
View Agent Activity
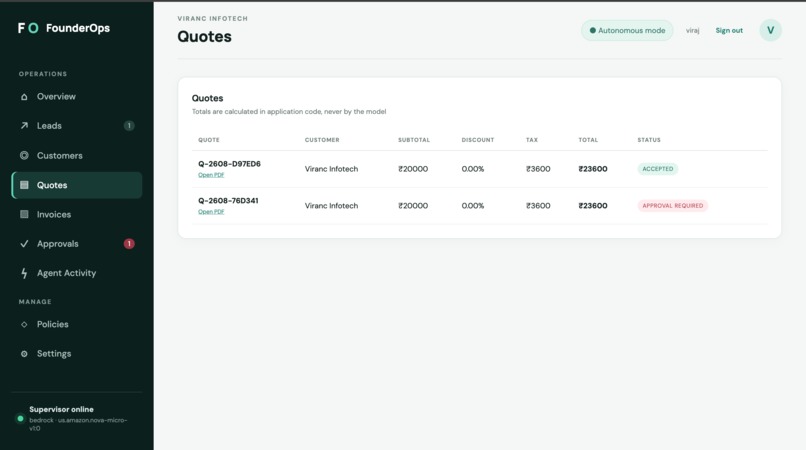(x=77, y=273)
